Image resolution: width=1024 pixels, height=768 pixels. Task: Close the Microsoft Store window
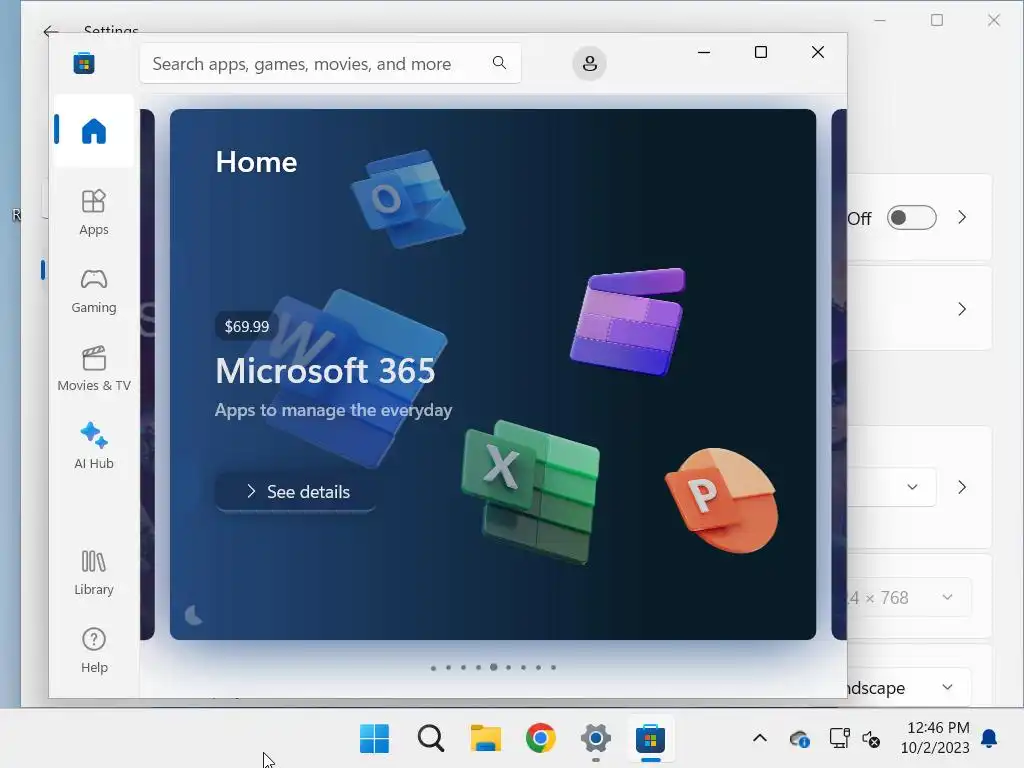(818, 52)
